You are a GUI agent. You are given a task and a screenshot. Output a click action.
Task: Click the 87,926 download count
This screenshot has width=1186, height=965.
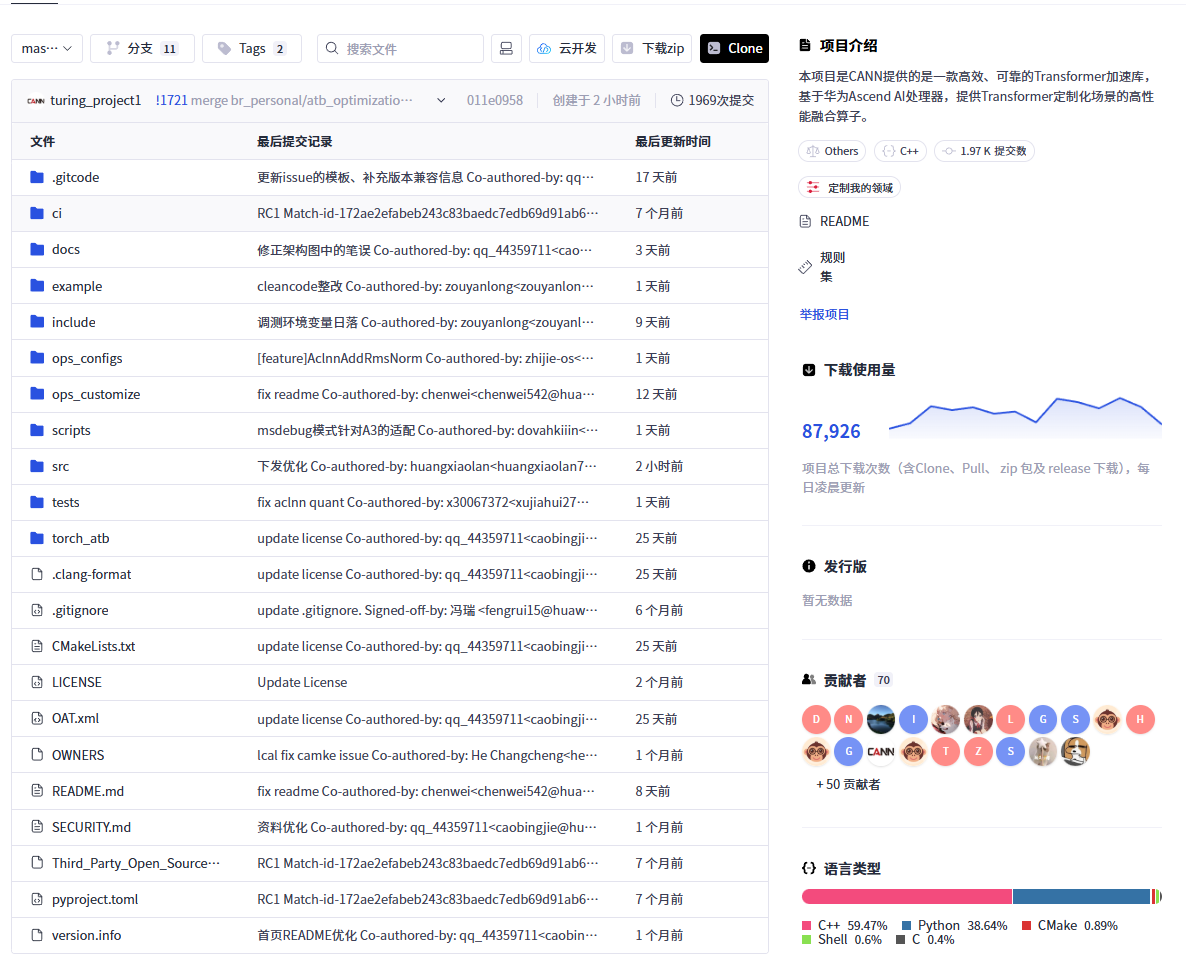(831, 431)
